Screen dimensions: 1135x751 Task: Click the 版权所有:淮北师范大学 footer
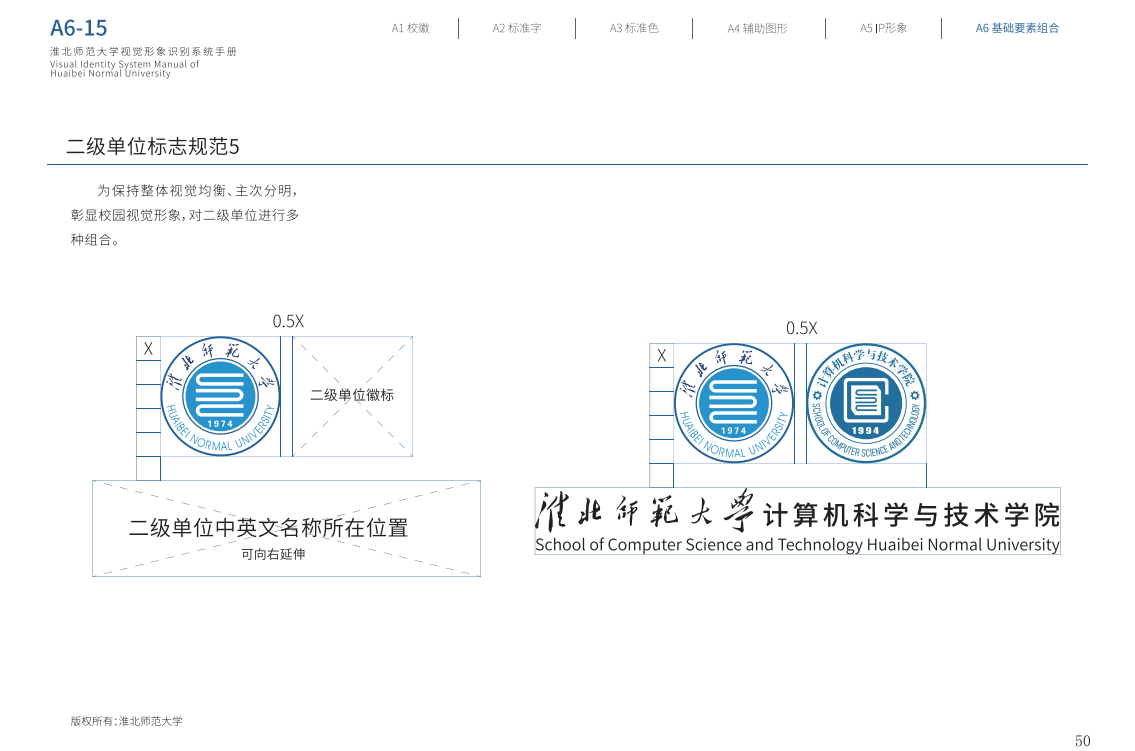pos(127,721)
